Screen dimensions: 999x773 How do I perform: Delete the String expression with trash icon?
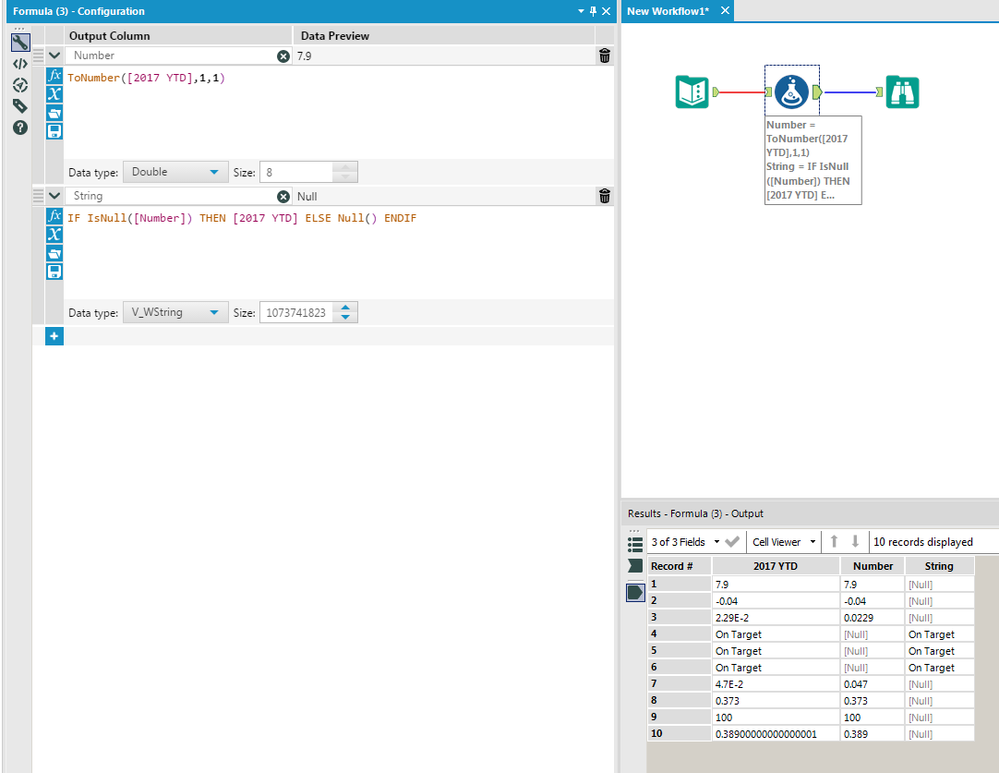coord(605,196)
